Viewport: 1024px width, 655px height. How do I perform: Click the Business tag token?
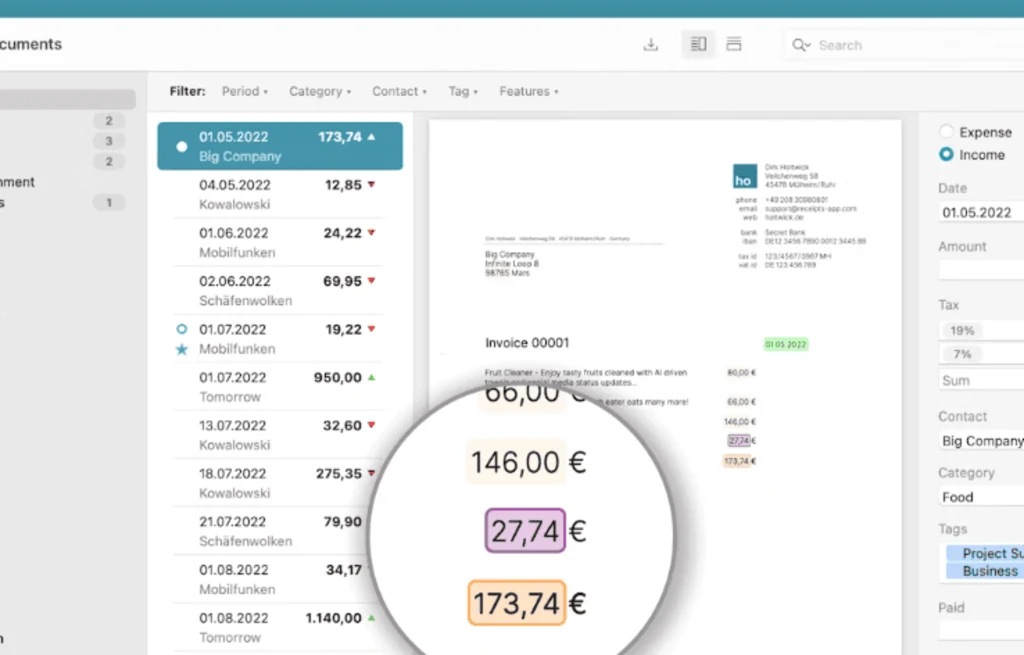point(983,571)
